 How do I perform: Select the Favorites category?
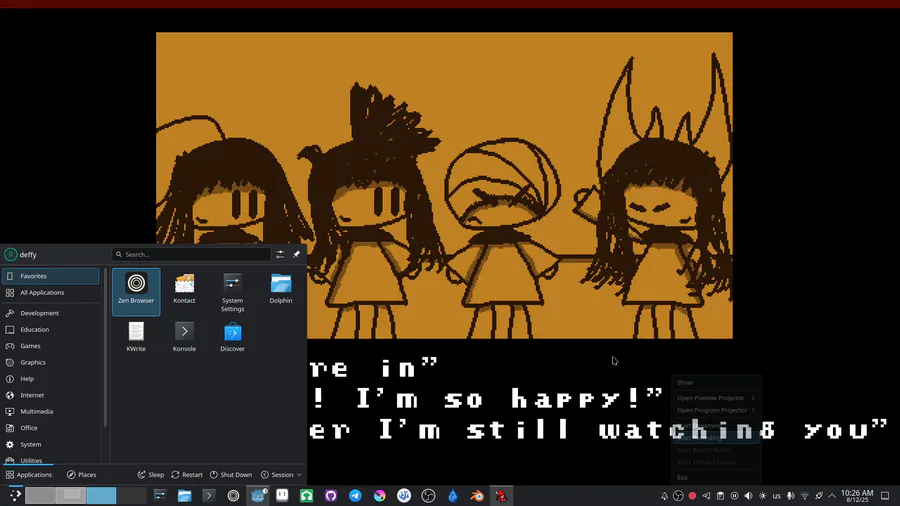click(51, 276)
